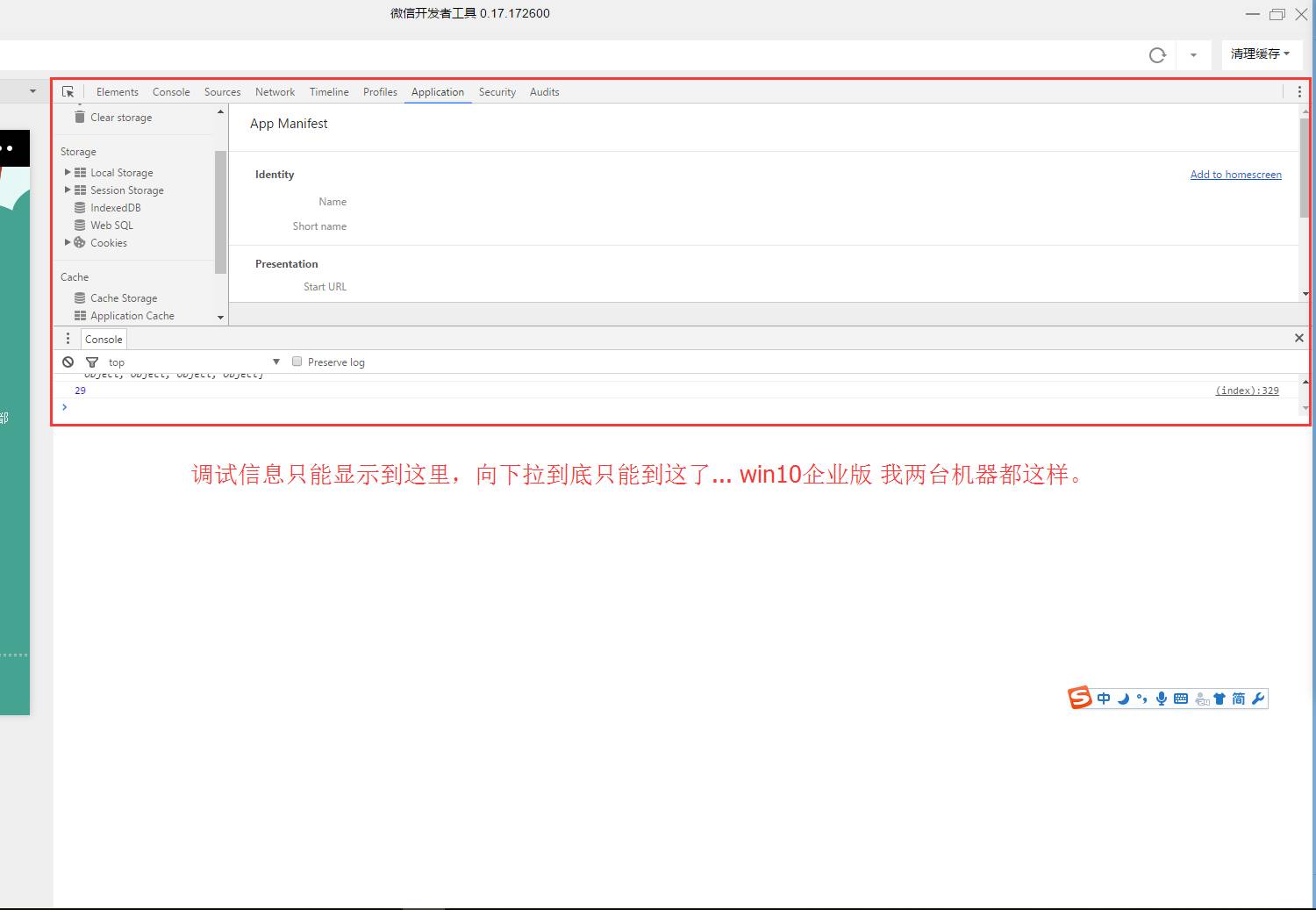Click the console output value 29

coord(80,391)
